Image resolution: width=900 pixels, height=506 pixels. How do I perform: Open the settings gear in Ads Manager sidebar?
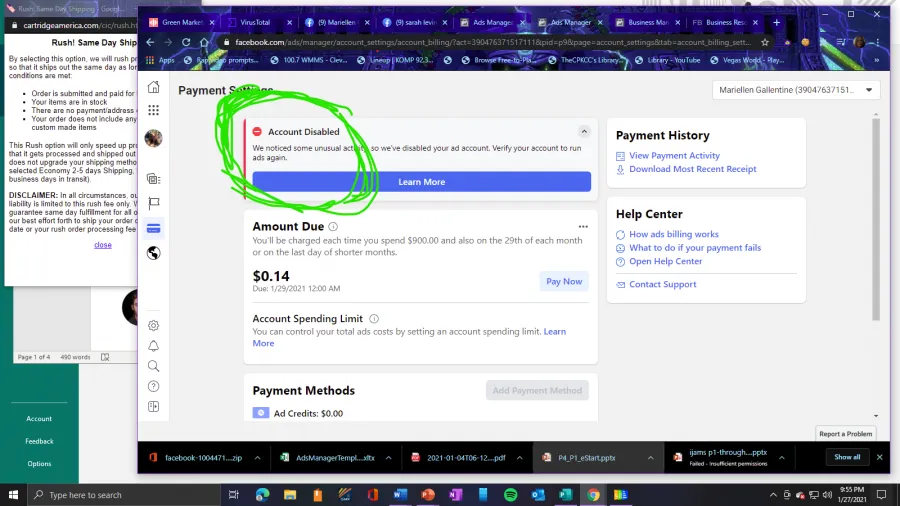point(153,325)
